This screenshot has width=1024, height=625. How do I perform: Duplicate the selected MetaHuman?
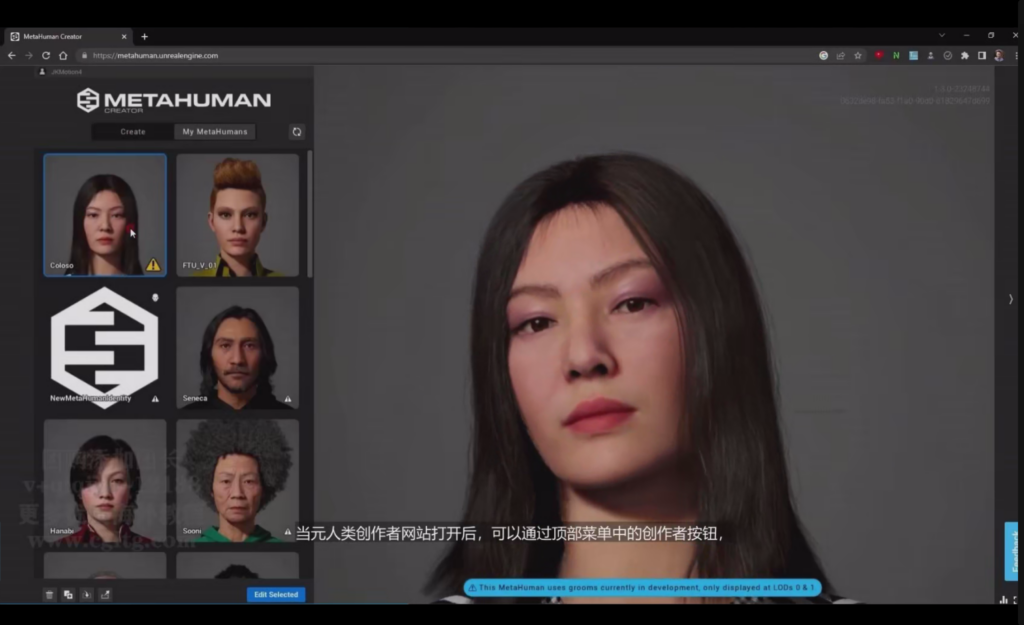[x=68, y=594]
